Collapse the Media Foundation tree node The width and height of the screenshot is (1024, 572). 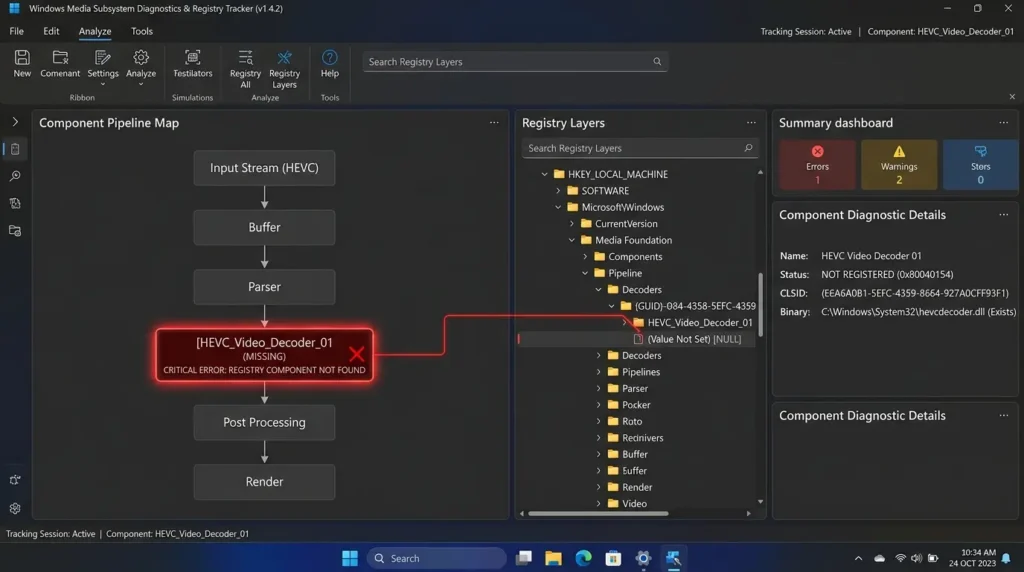[572, 240]
